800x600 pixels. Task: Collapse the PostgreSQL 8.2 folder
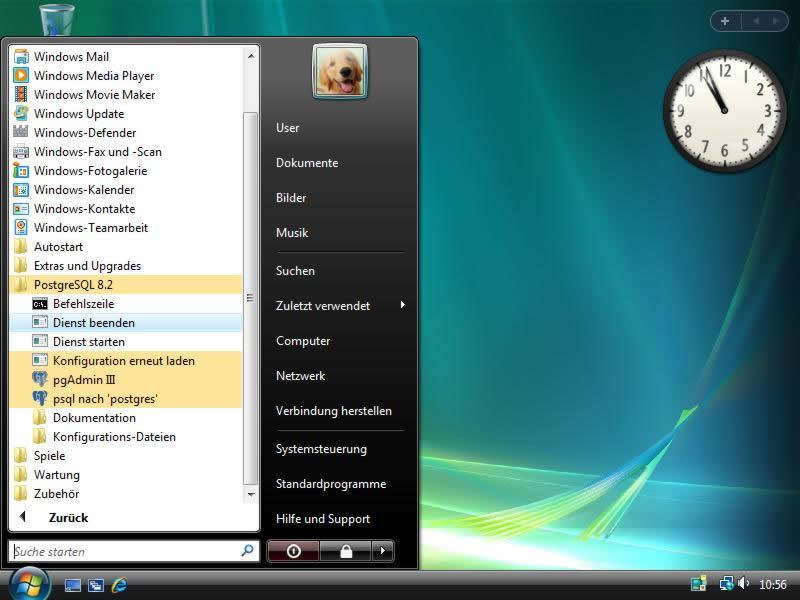126,285
